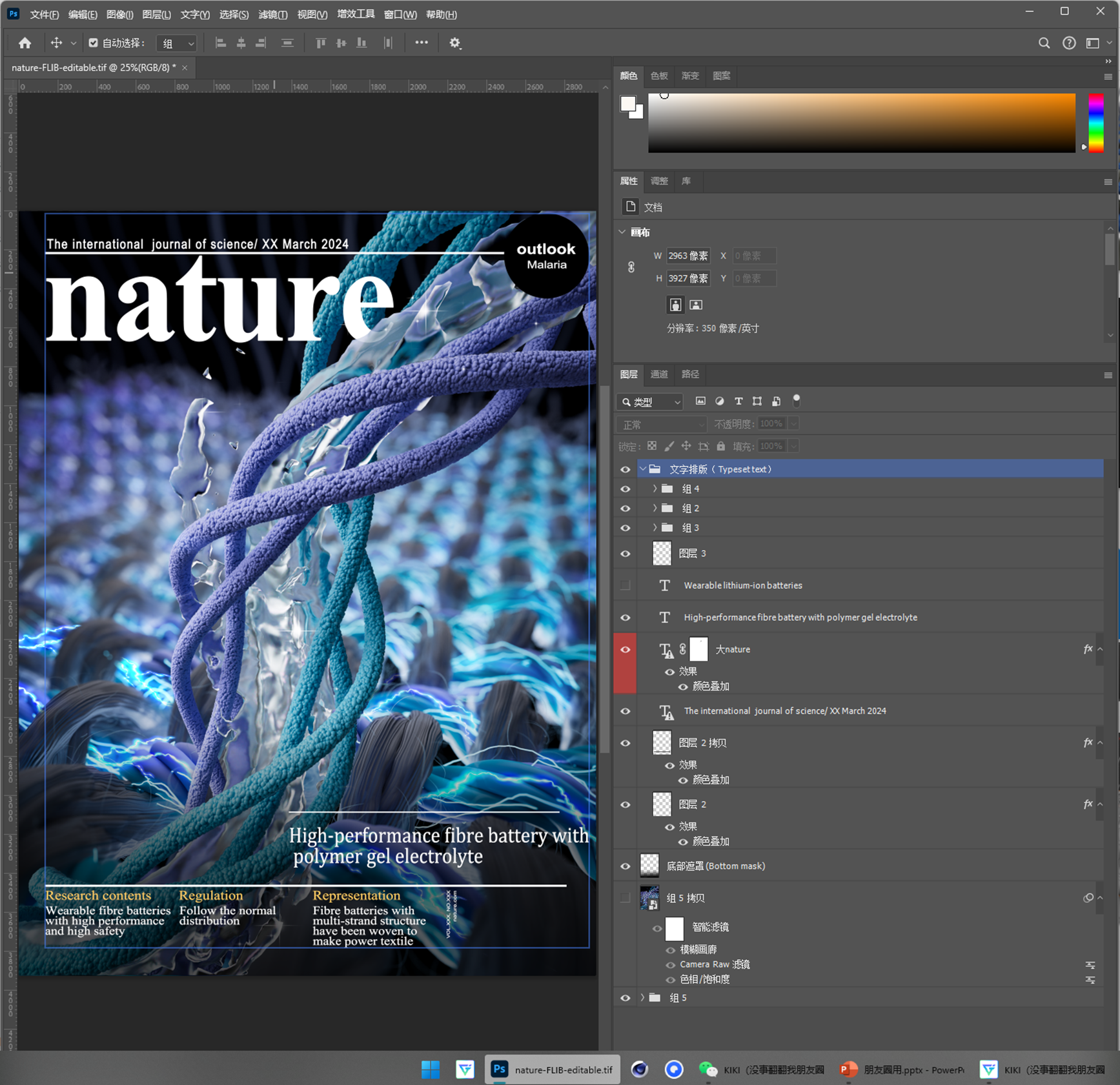The height and width of the screenshot is (1085, 1120).
Task: Open the three-dots more options
Action: click(x=422, y=43)
